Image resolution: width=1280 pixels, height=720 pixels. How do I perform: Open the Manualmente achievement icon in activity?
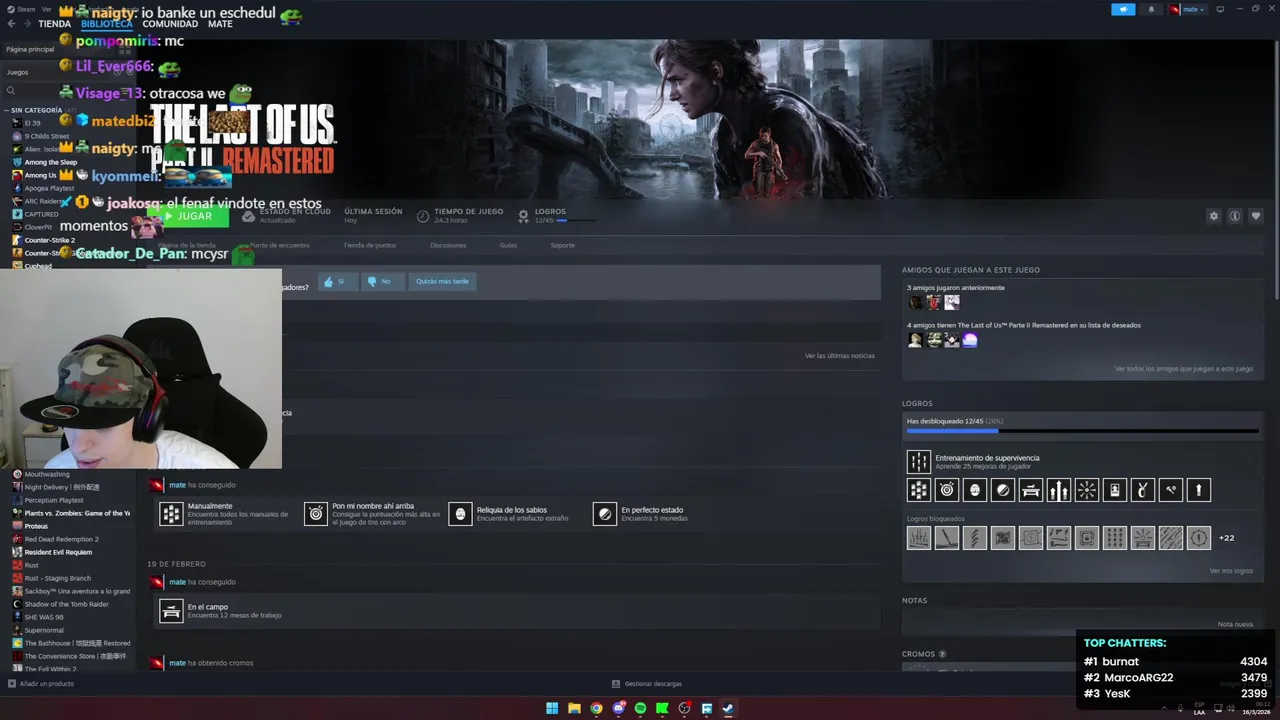coord(171,514)
